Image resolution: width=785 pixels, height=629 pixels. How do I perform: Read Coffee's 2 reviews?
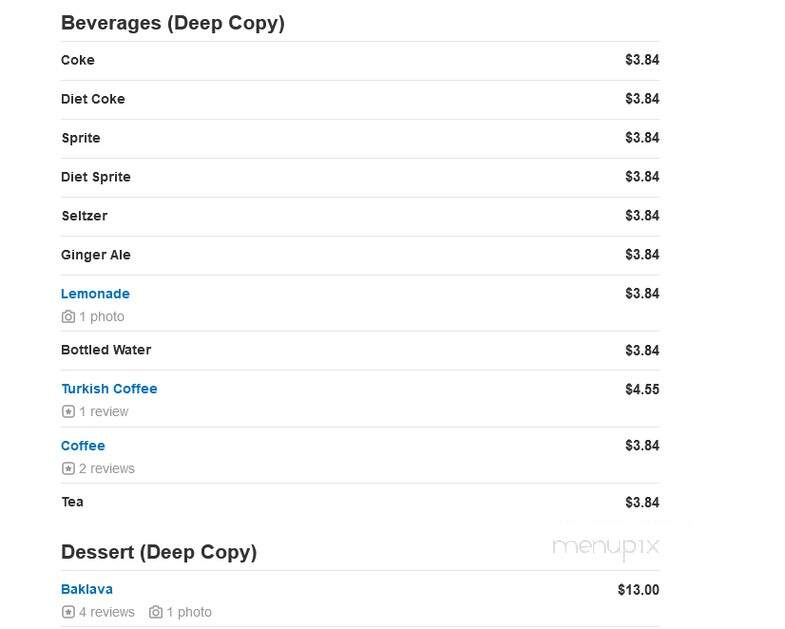107,469
